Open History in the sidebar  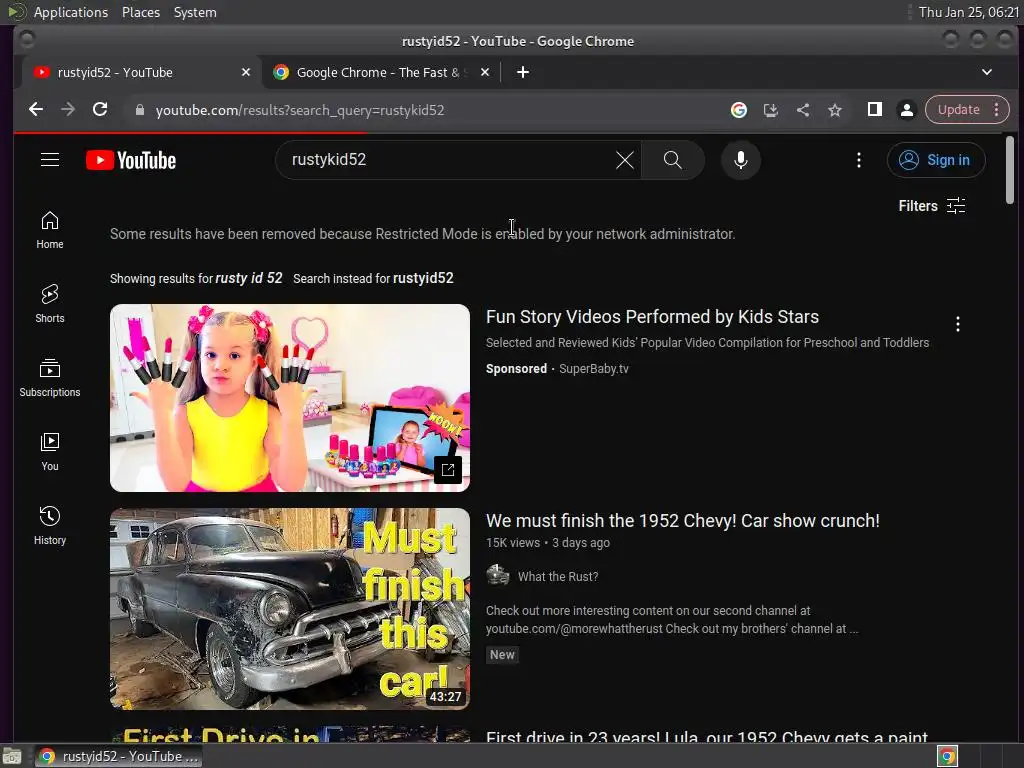point(50,526)
